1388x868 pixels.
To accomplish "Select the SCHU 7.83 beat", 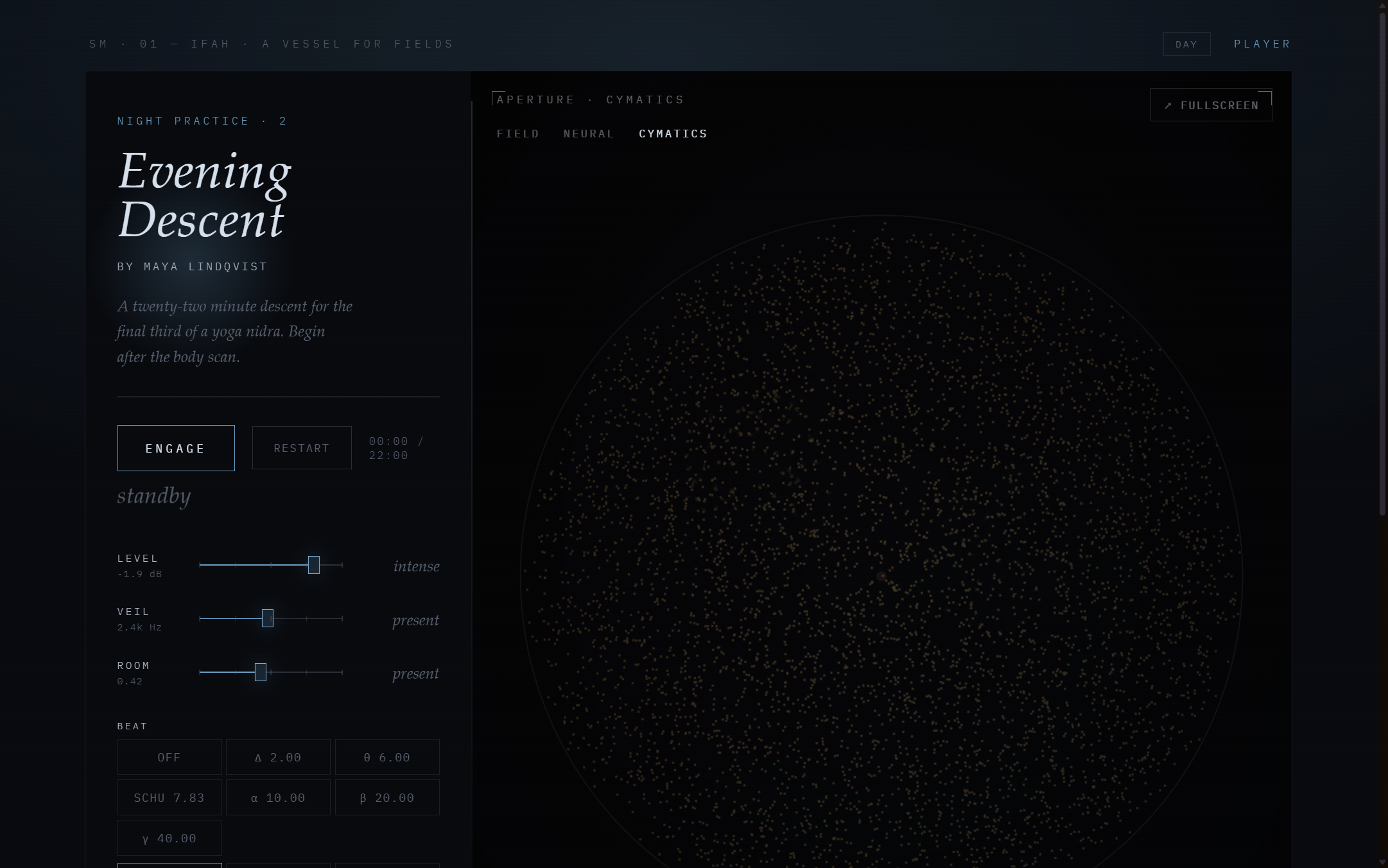I will pyautogui.click(x=169, y=797).
